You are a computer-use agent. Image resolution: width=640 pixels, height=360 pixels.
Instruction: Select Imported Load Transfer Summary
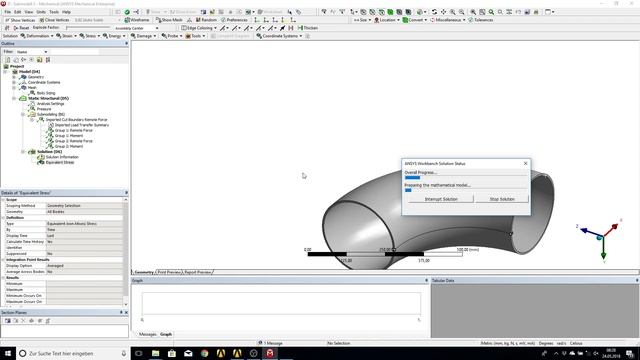(82, 125)
